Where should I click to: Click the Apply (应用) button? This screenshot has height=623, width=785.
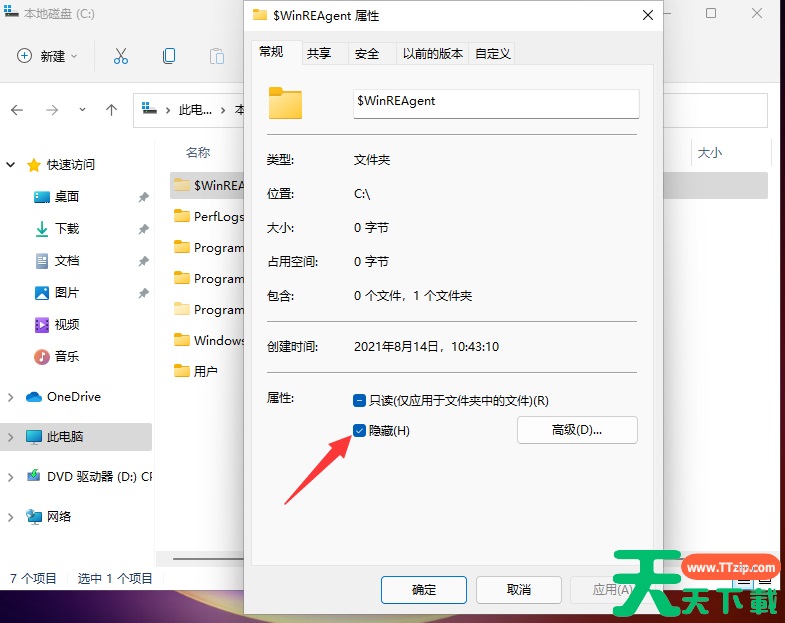pyautogui.click(x=612, y=590)
